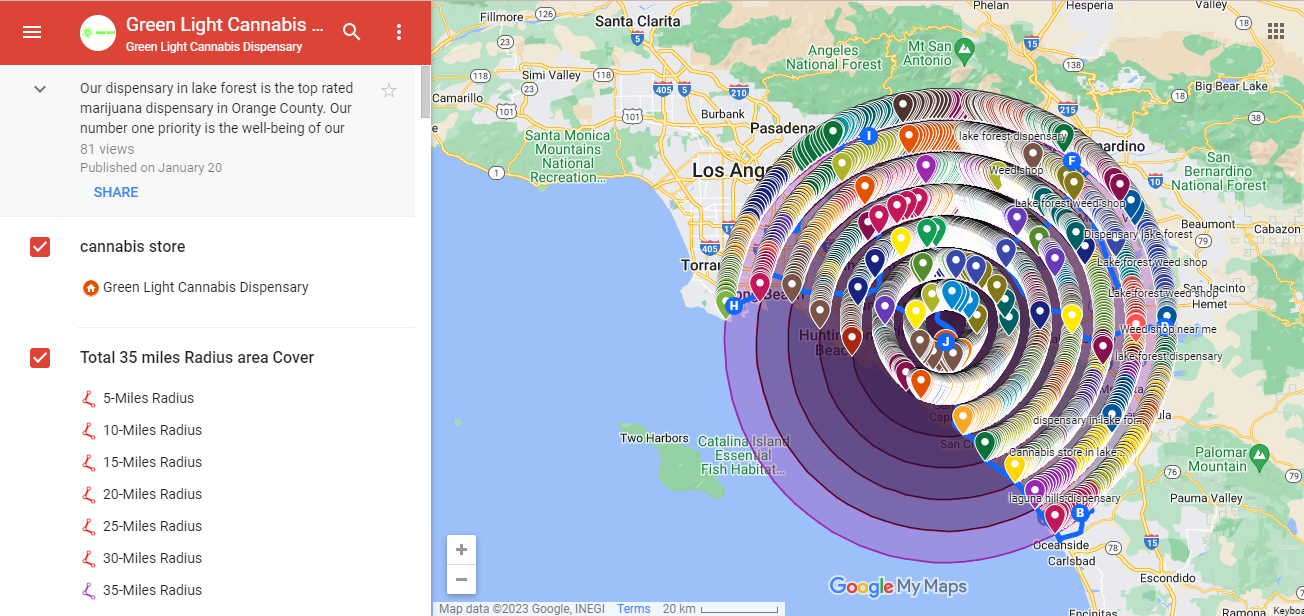The image size is (1304, 616).
Task: Click the blue F marker near San Bernardino
Action: [x=1072, y=161]
